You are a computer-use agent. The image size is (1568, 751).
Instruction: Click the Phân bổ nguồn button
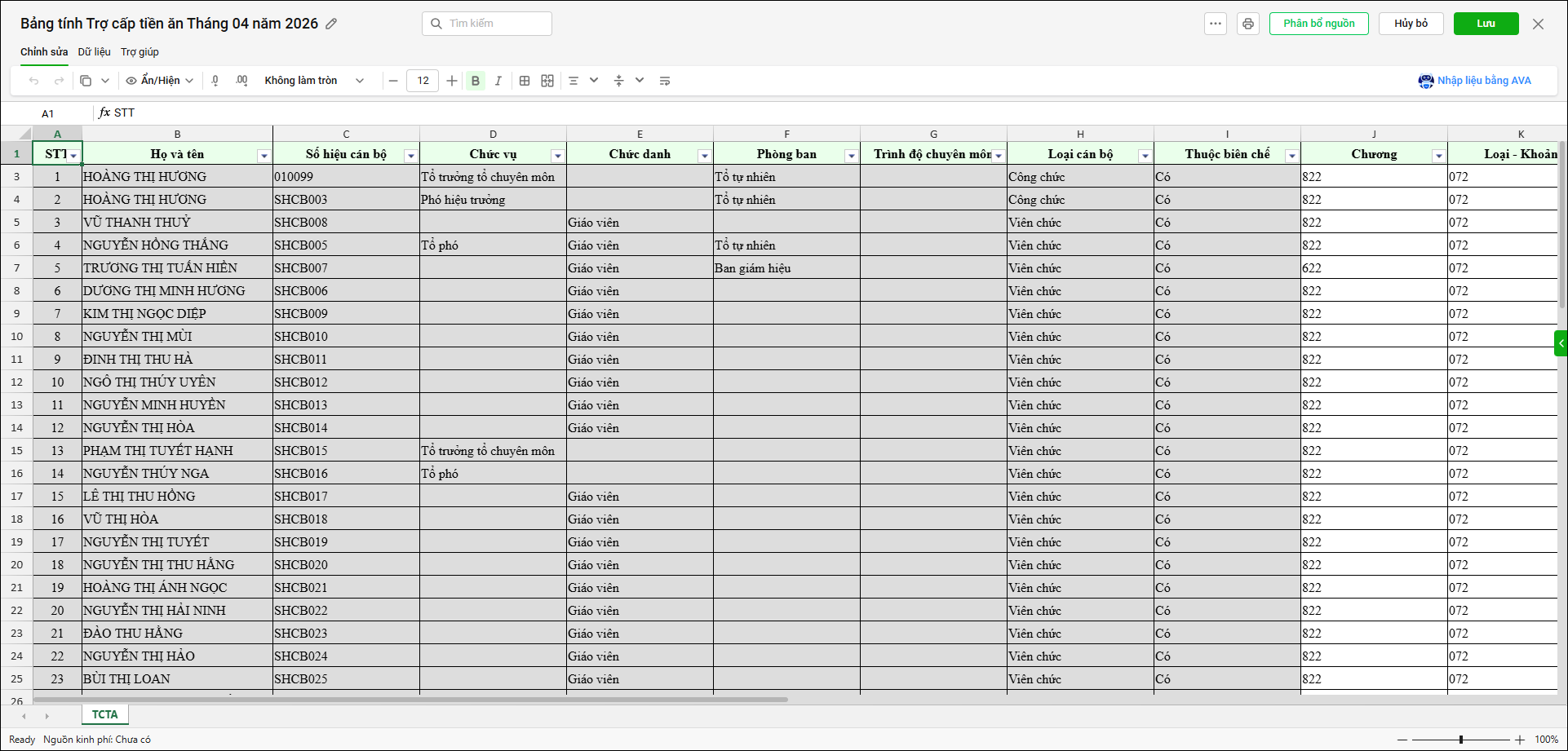tap(1318, 24)
